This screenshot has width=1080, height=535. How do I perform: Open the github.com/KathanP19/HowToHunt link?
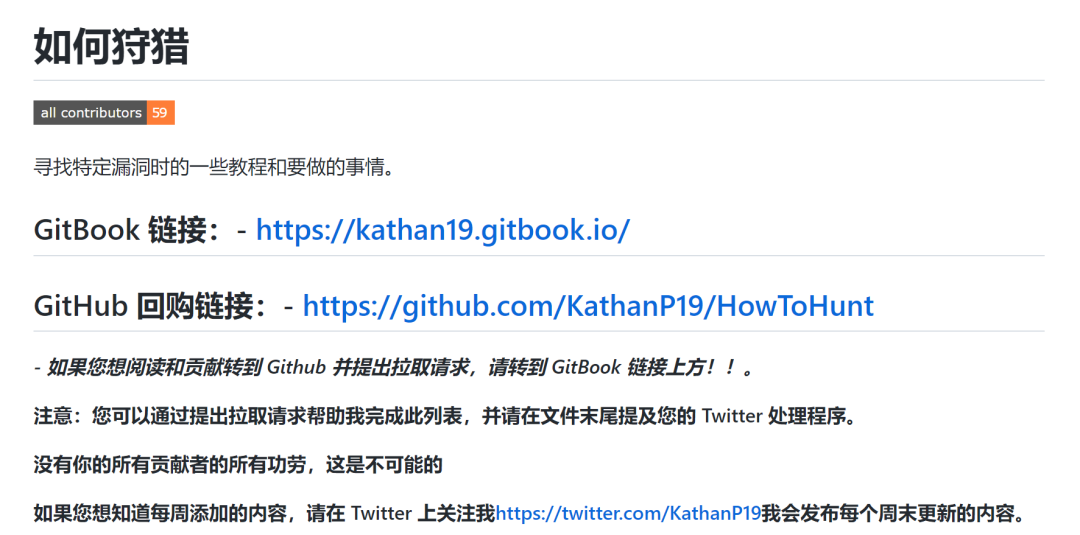tap(588, 306)
